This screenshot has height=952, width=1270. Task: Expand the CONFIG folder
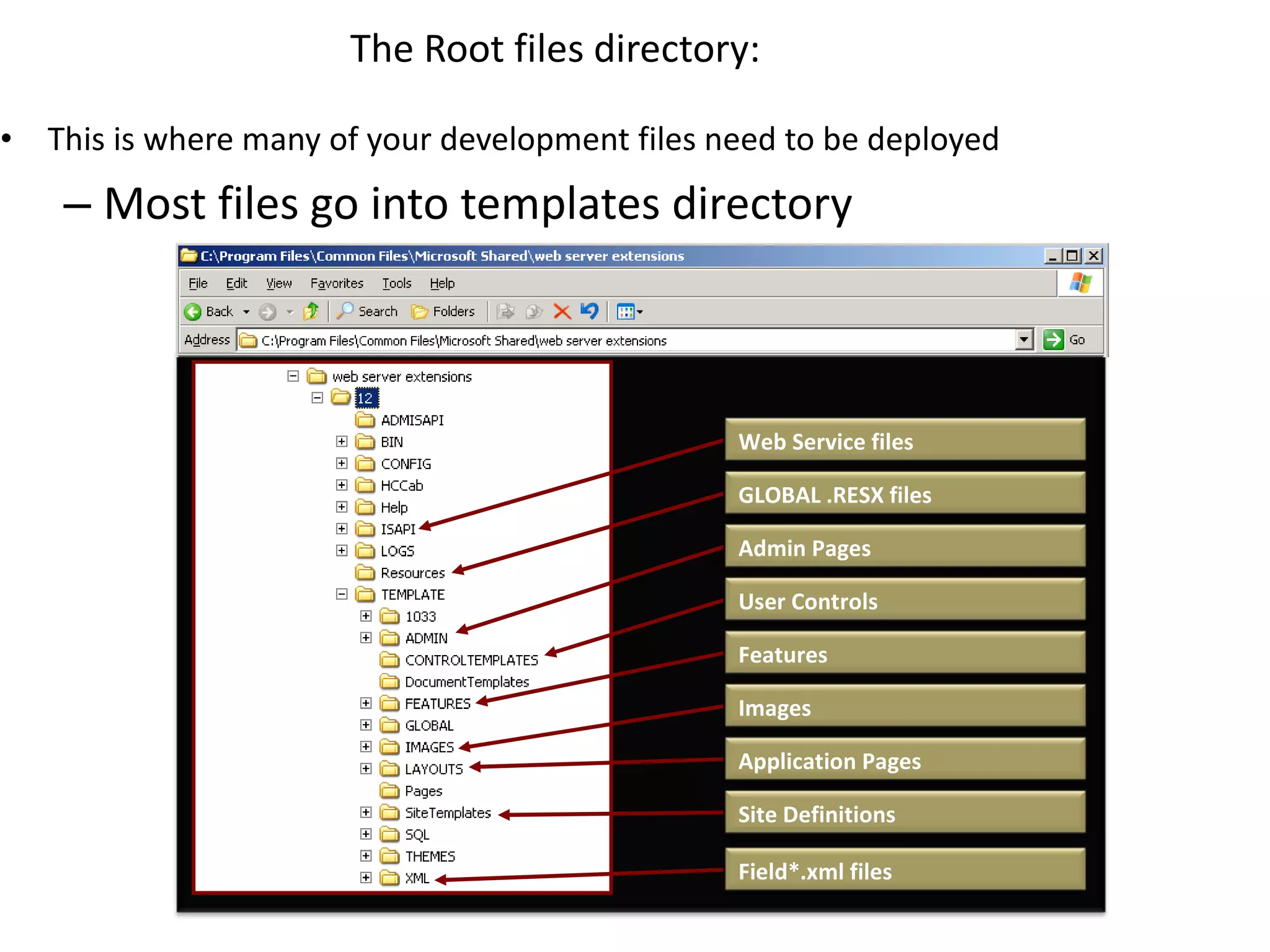click(x=342, y=463)
